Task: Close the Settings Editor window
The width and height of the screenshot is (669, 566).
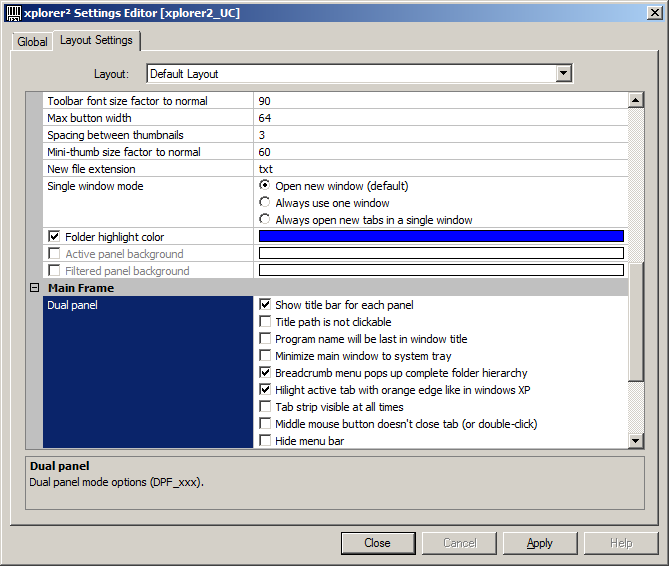Action: coord(654,13)
